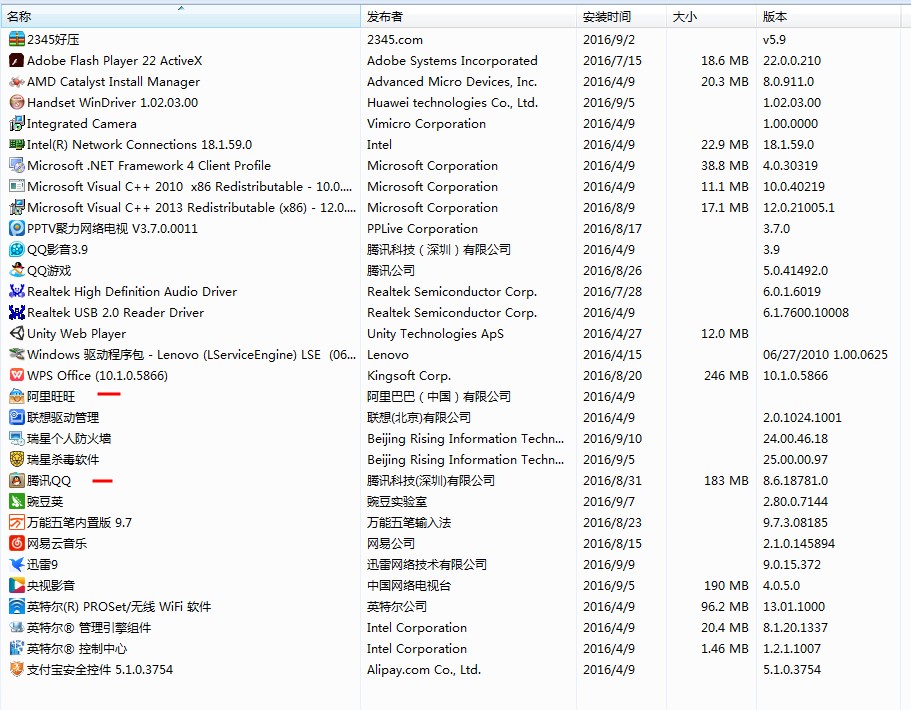Sort by the 发布者 column header
Screen dimensions: 911x710
pyautogui.click(x=468, y=17)
